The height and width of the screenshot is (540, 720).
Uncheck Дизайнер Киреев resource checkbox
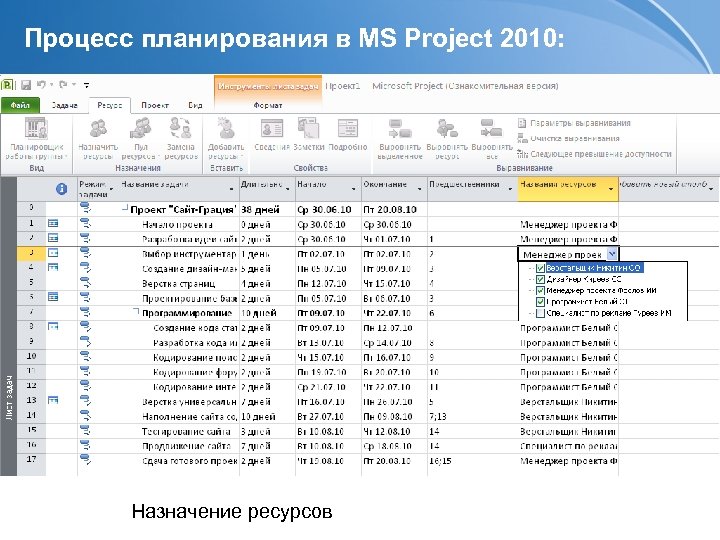click(540, 279)
